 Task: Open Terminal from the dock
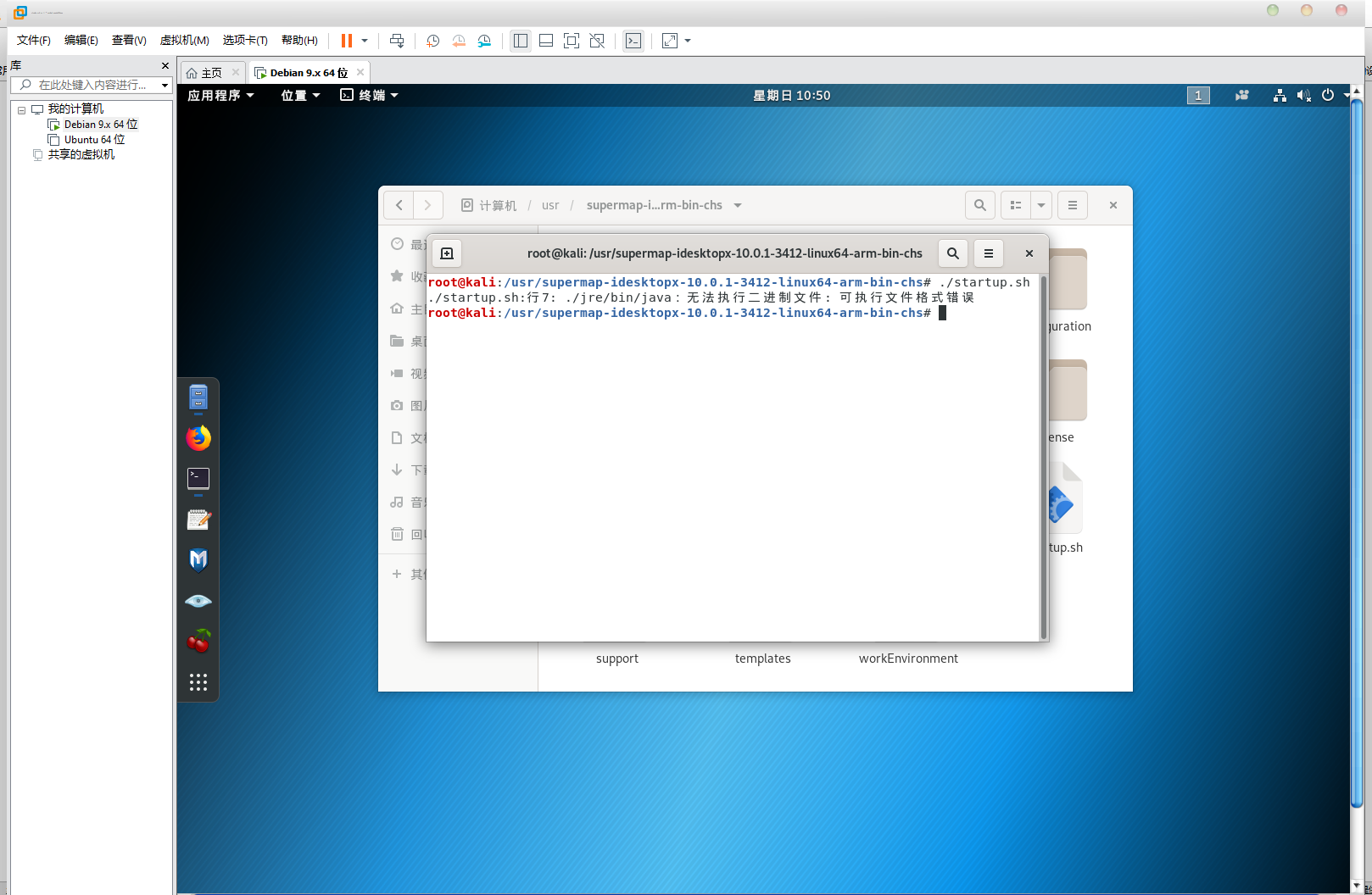pyautogui.click(x=198, y=479)
